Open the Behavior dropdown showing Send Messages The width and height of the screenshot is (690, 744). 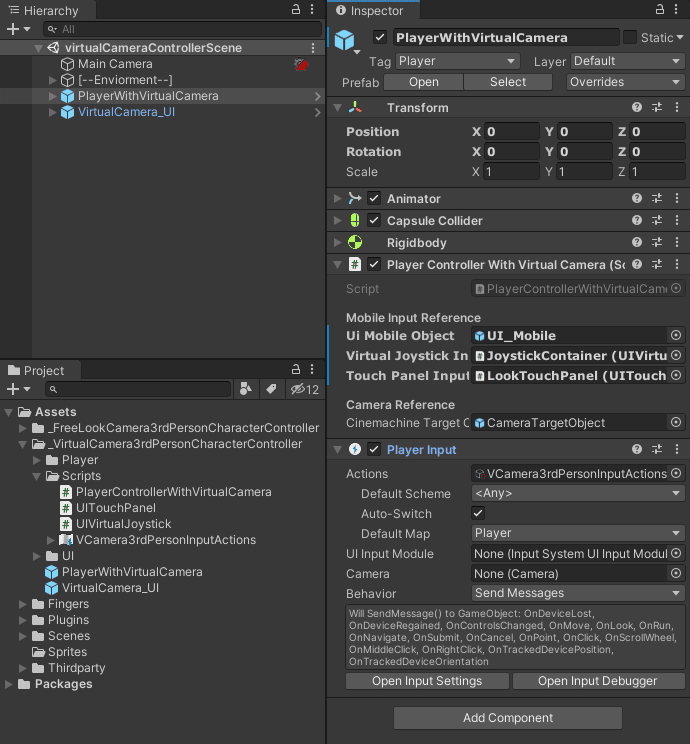coord(578,593)
